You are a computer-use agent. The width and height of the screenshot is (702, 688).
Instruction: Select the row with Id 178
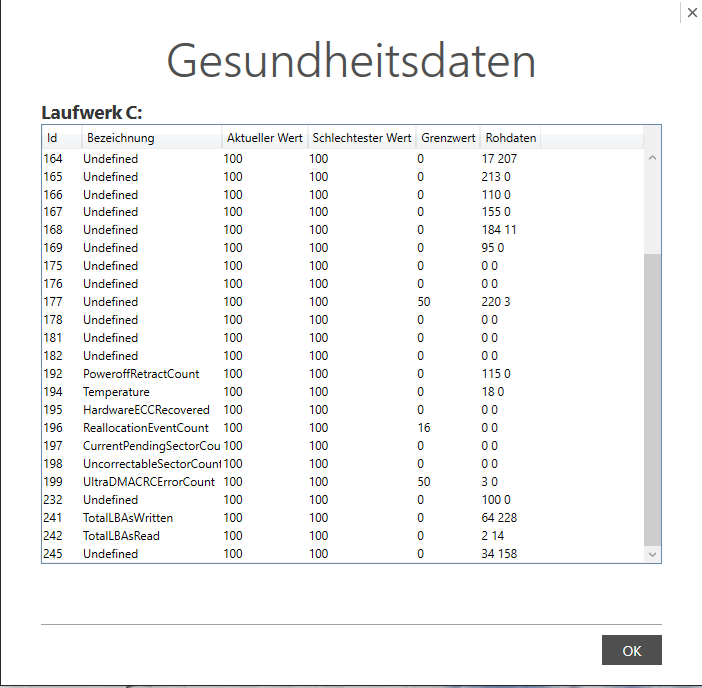(342, 320)
